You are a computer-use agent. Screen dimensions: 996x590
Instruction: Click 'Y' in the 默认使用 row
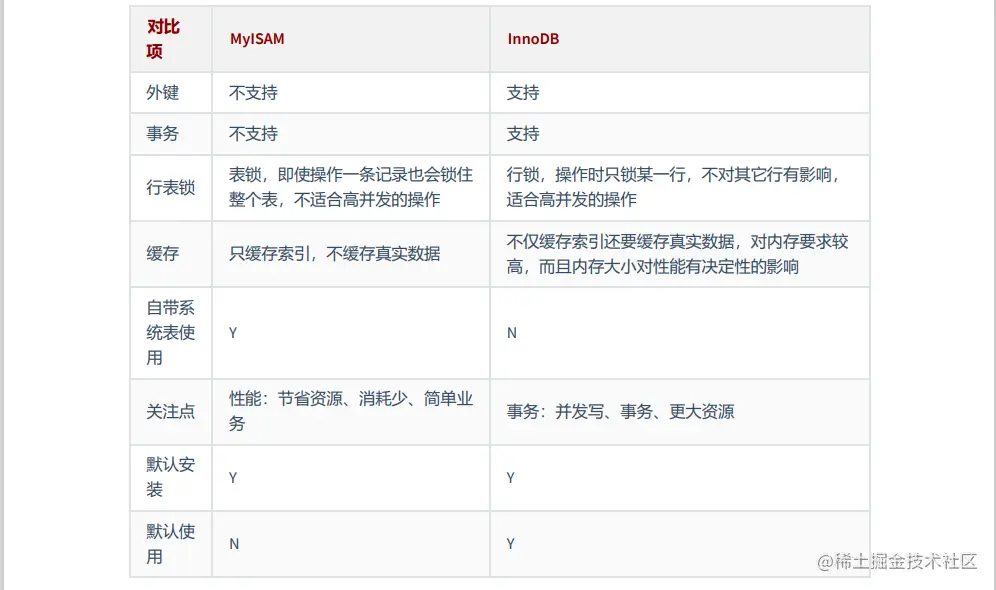pyautogui.click(x=511, y=544)
